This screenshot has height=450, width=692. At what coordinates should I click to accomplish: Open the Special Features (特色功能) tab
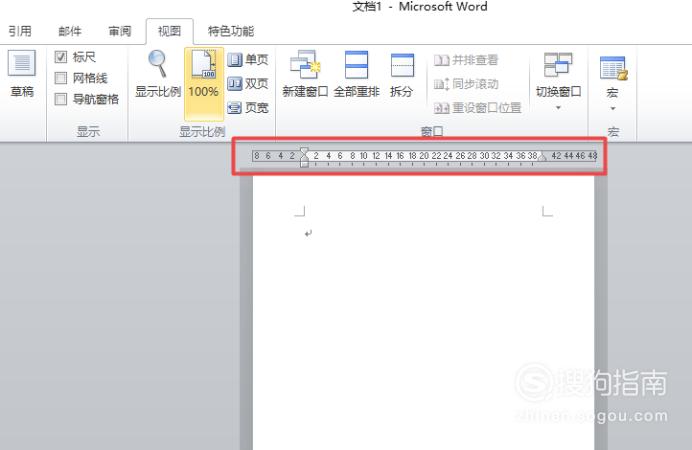tap(231, 31)
